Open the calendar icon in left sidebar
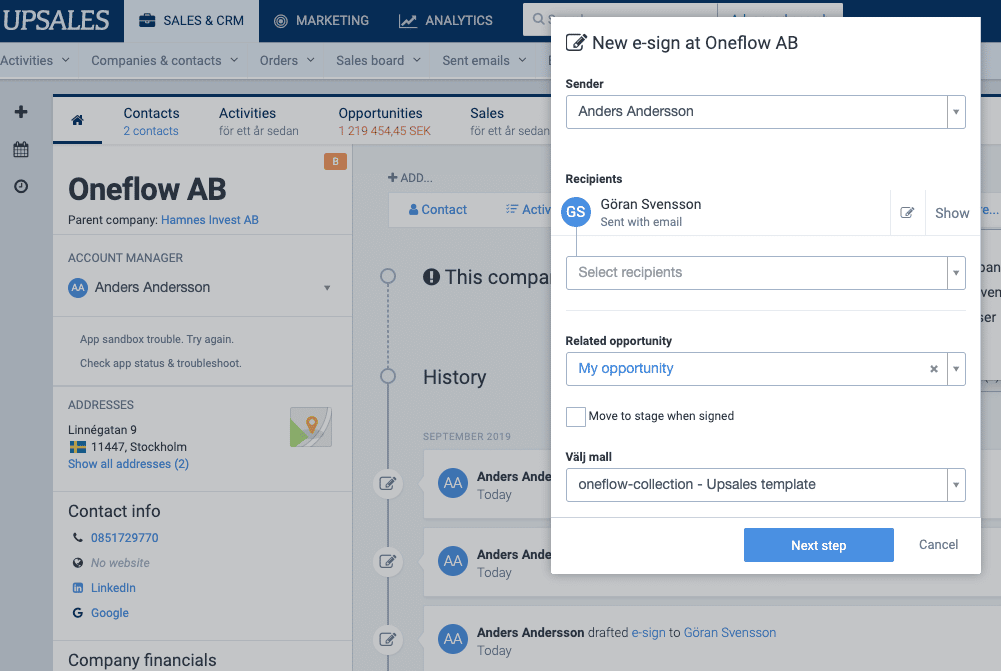Screen dimensions: 1001x671 click(x=21, y=149)
